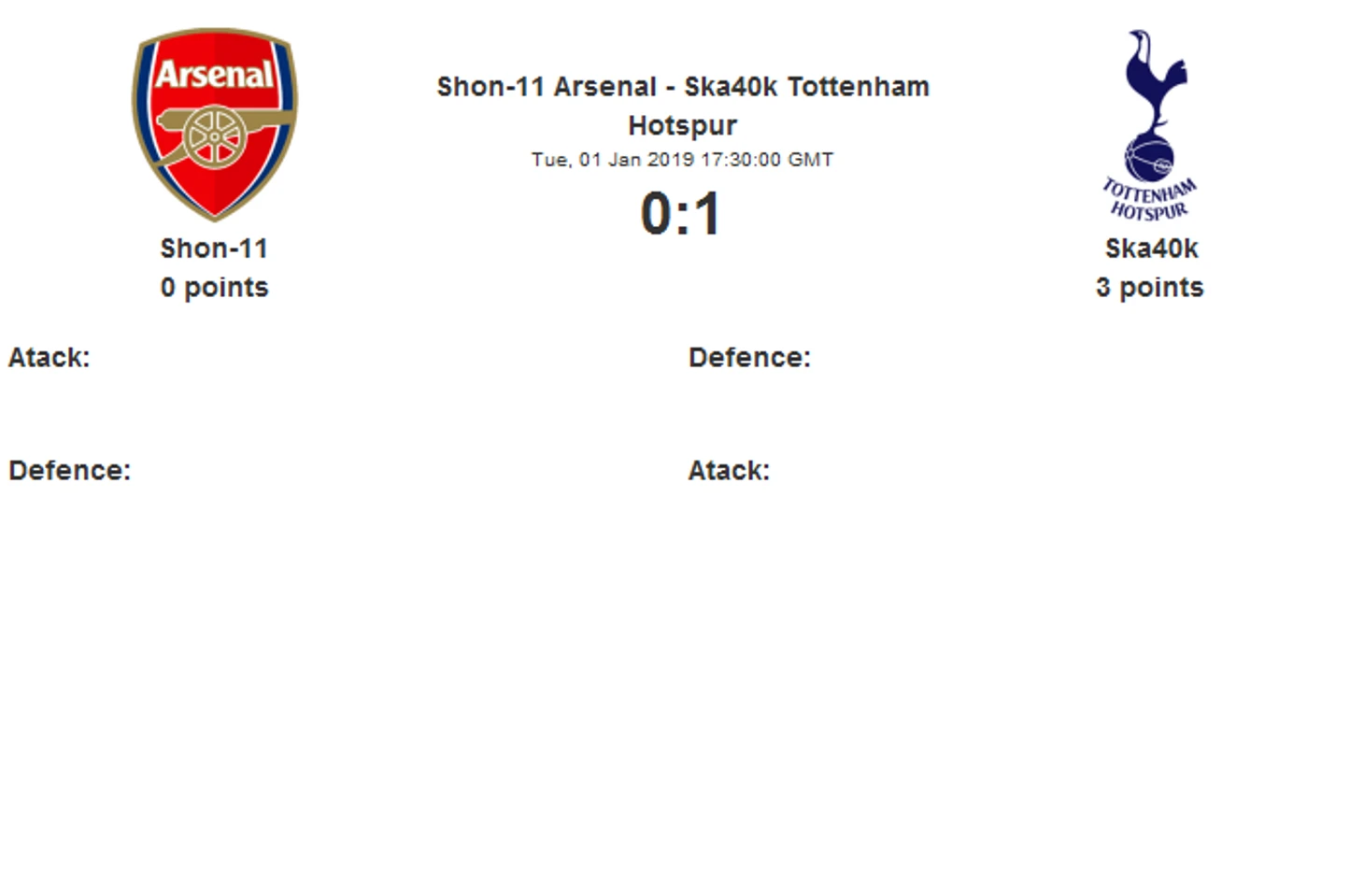The image size is (1364, 896).
Task: Click the away team's score digit 1
Action: point(706,214)
